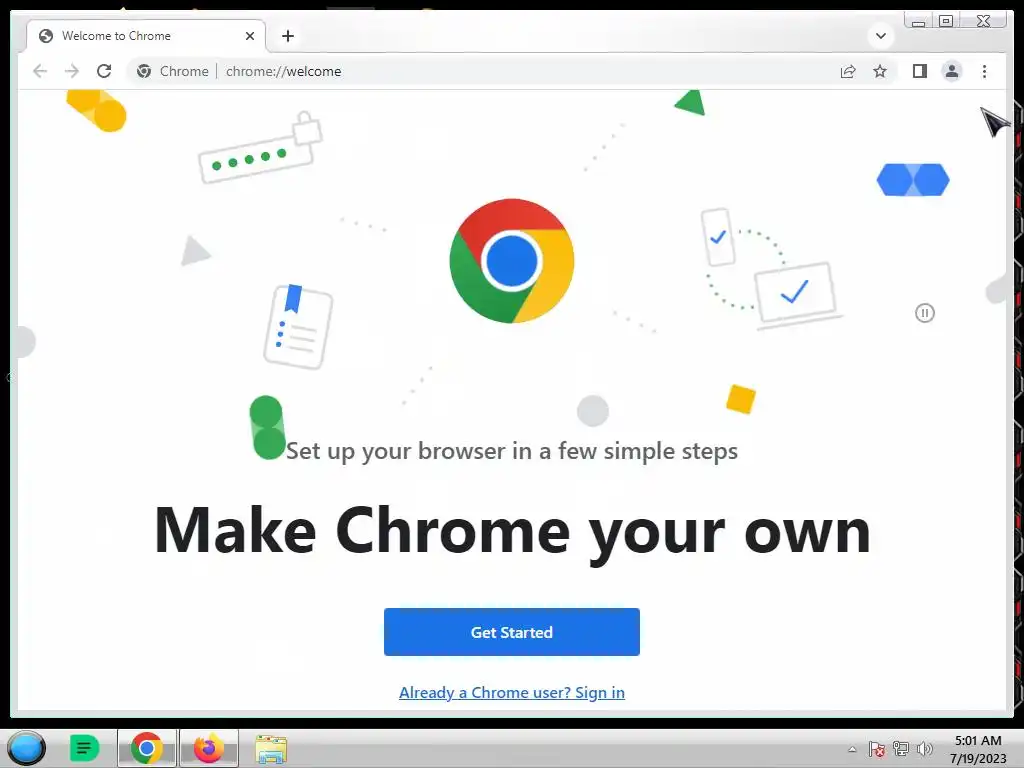This screenshot has height=768, width=1024.
Task: Click the network tray icon
Action: point(901,749)
